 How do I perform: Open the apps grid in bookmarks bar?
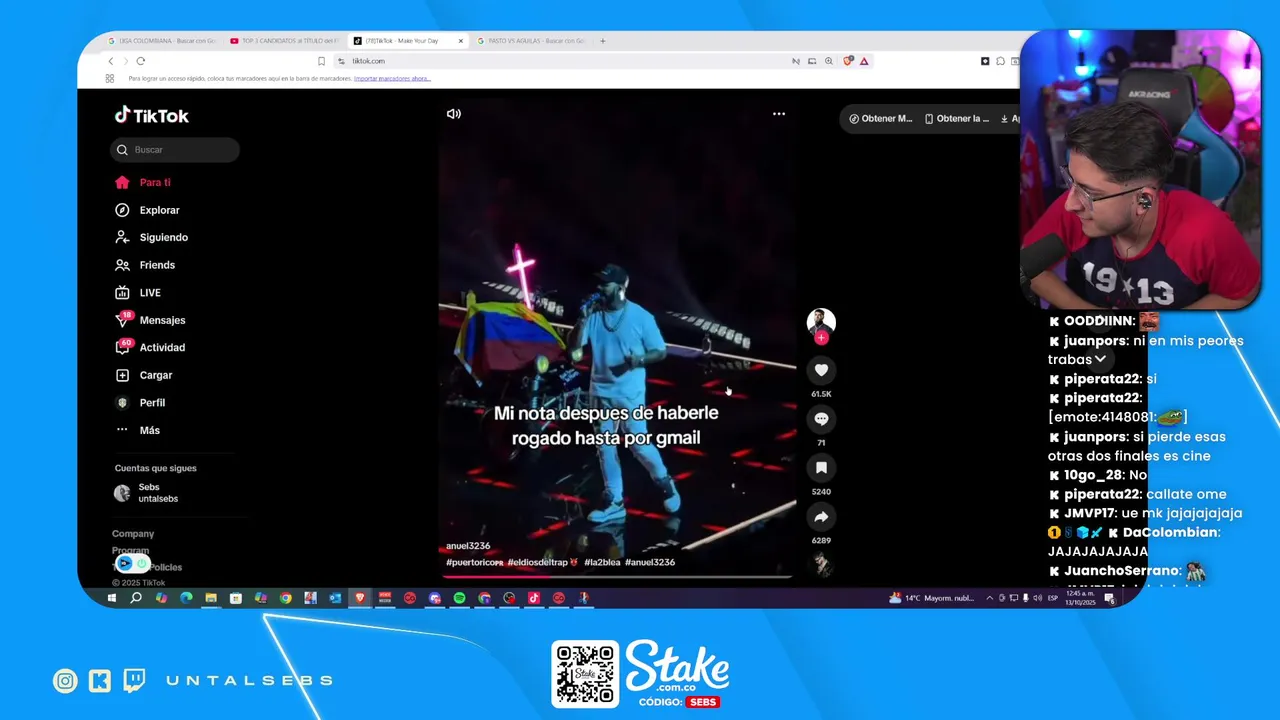tap(110, 78)
